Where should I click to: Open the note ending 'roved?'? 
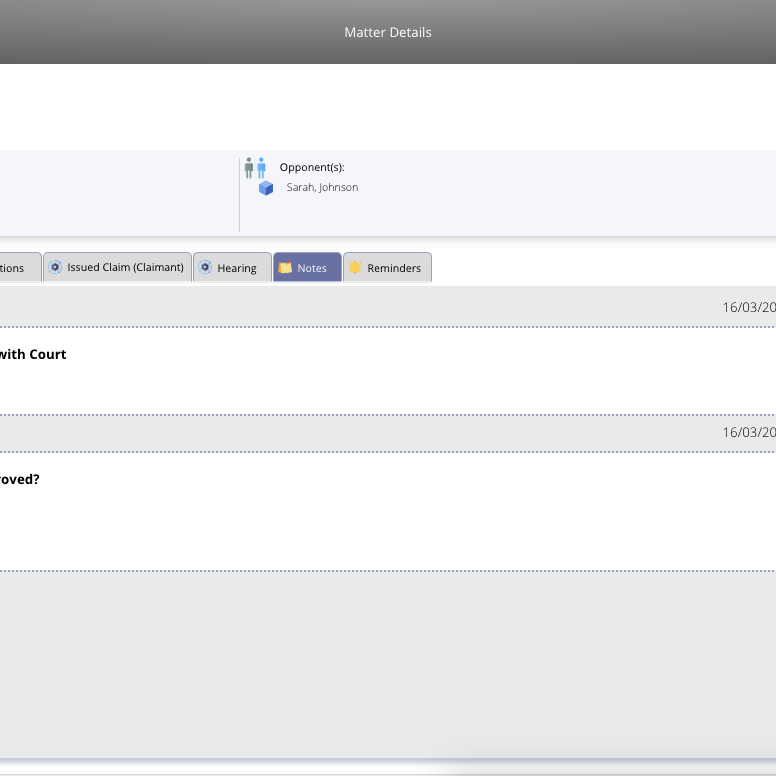point(19,479)
